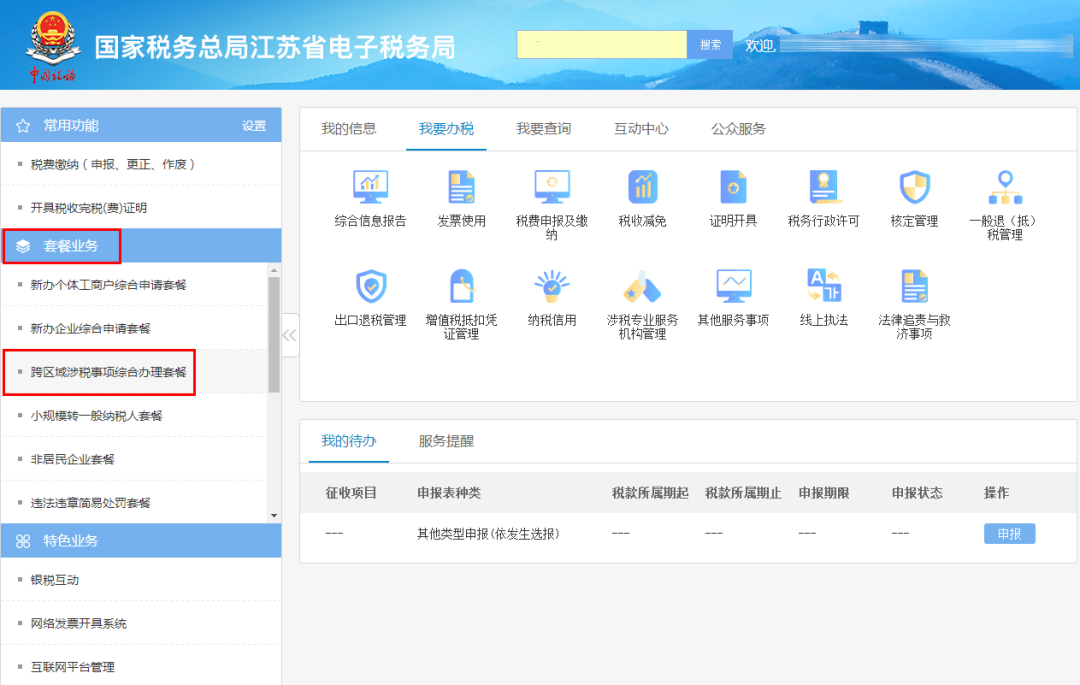The width and height of the screenshot is (1080, 685).
Task: Open 小规模转一般纳税人套餐
Action: pyautogui.click(x=96, y=416)
